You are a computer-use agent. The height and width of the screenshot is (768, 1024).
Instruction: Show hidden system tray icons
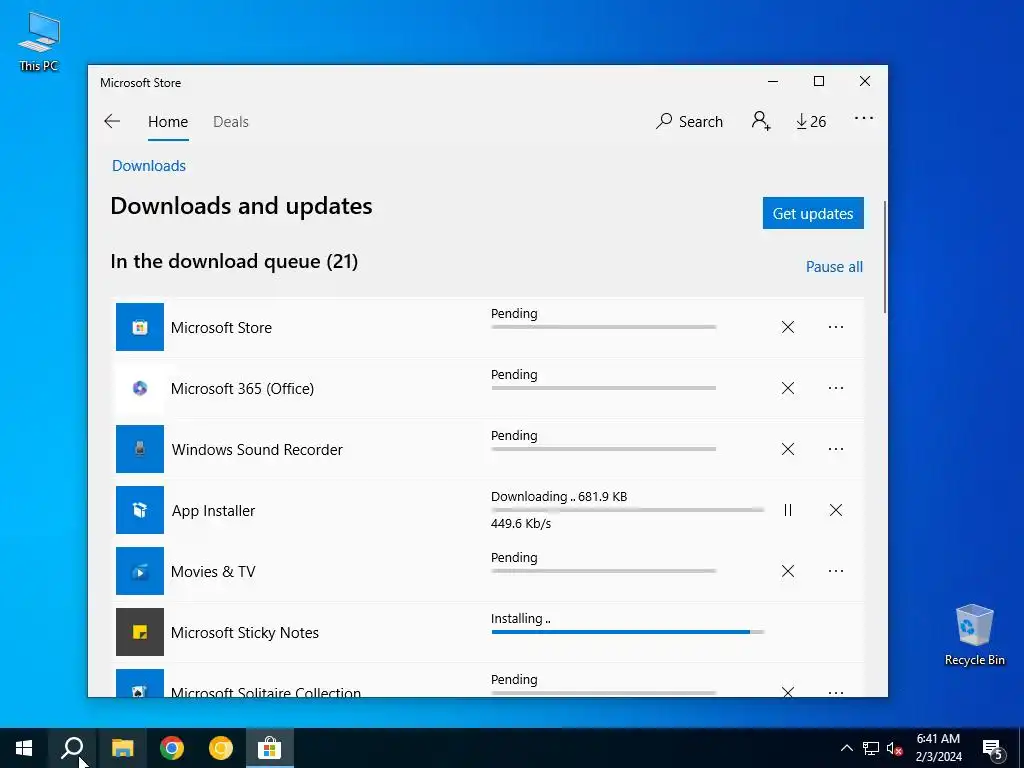point(846,748)
